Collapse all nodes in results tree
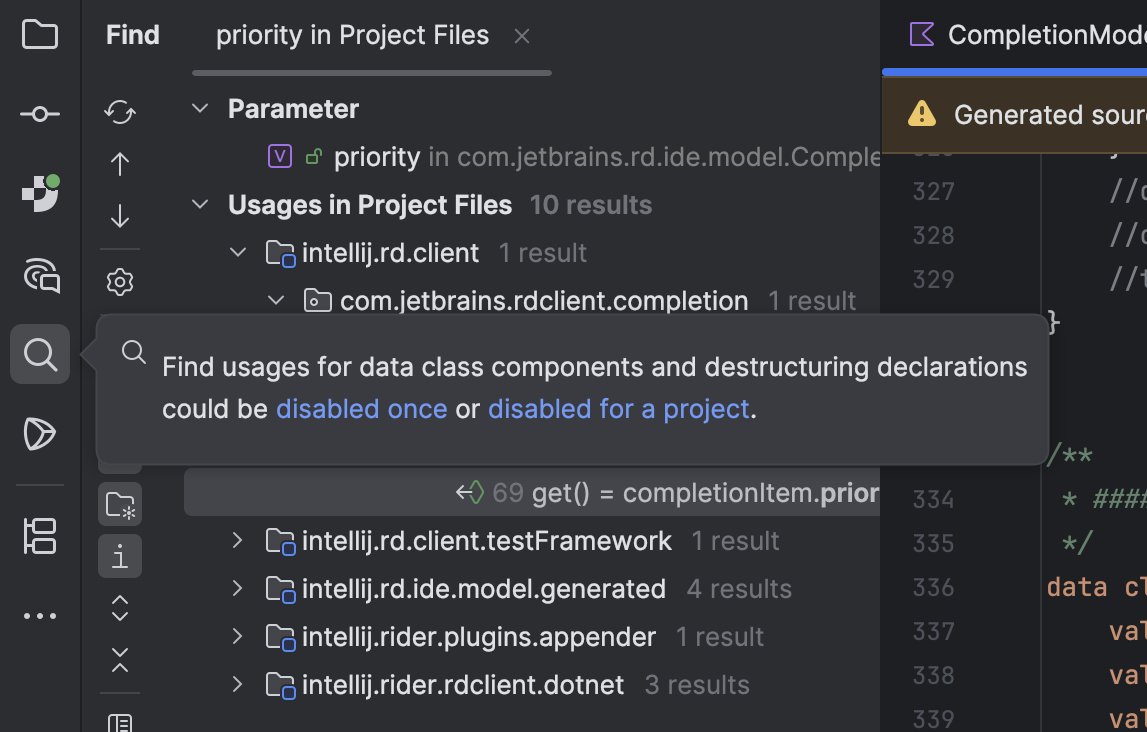This screenshot has height=732, width=1147. pyautogui.click(x=119, y=660)
